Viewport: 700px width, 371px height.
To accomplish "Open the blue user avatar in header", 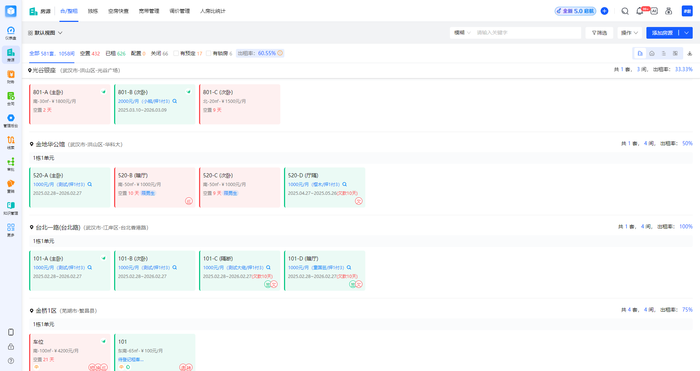I will point(687,11).
